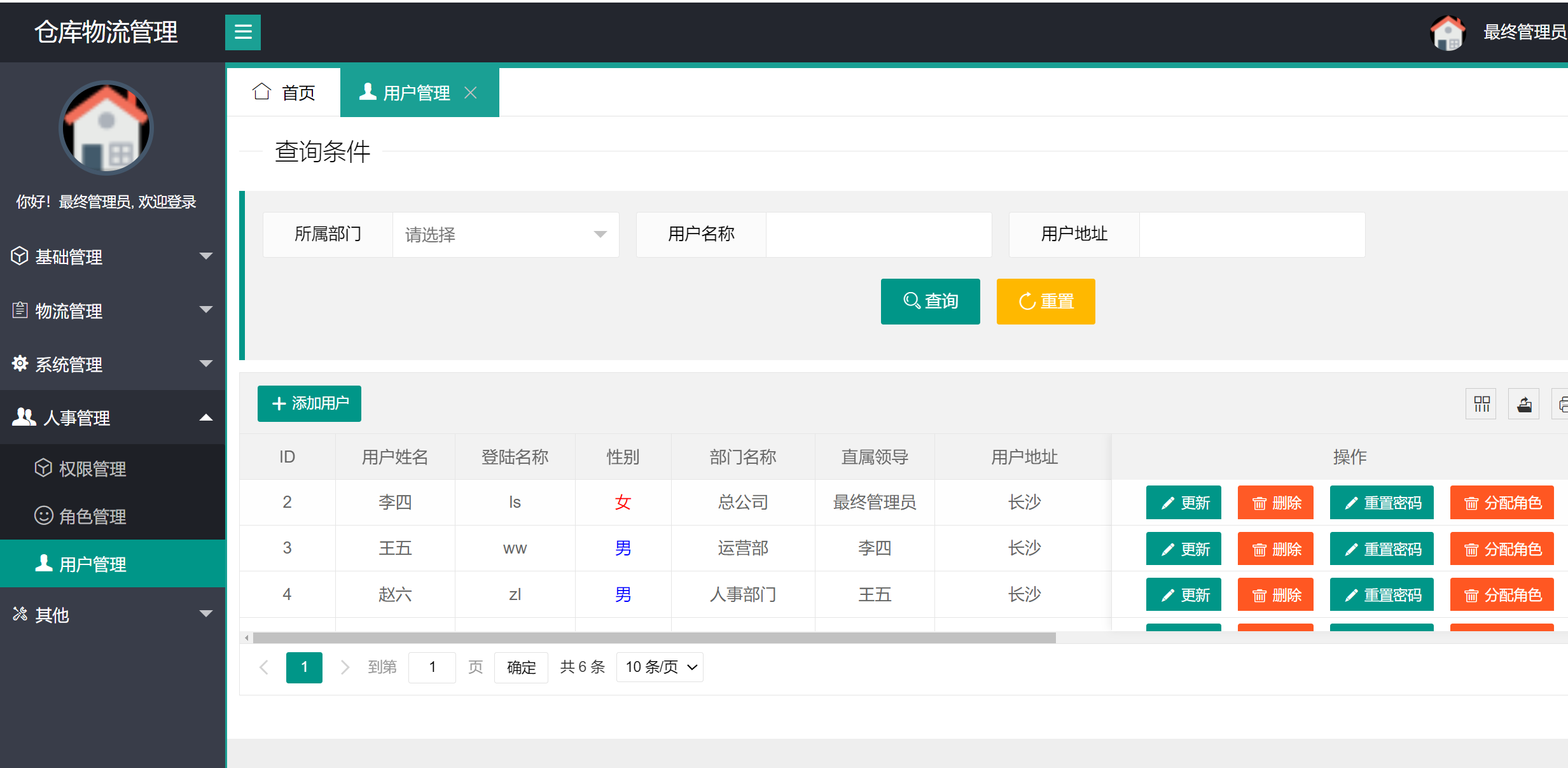The image size is (1568, 768).
Task: Toggle the sidebar with the hamburger icon
Action: [243, 32]
